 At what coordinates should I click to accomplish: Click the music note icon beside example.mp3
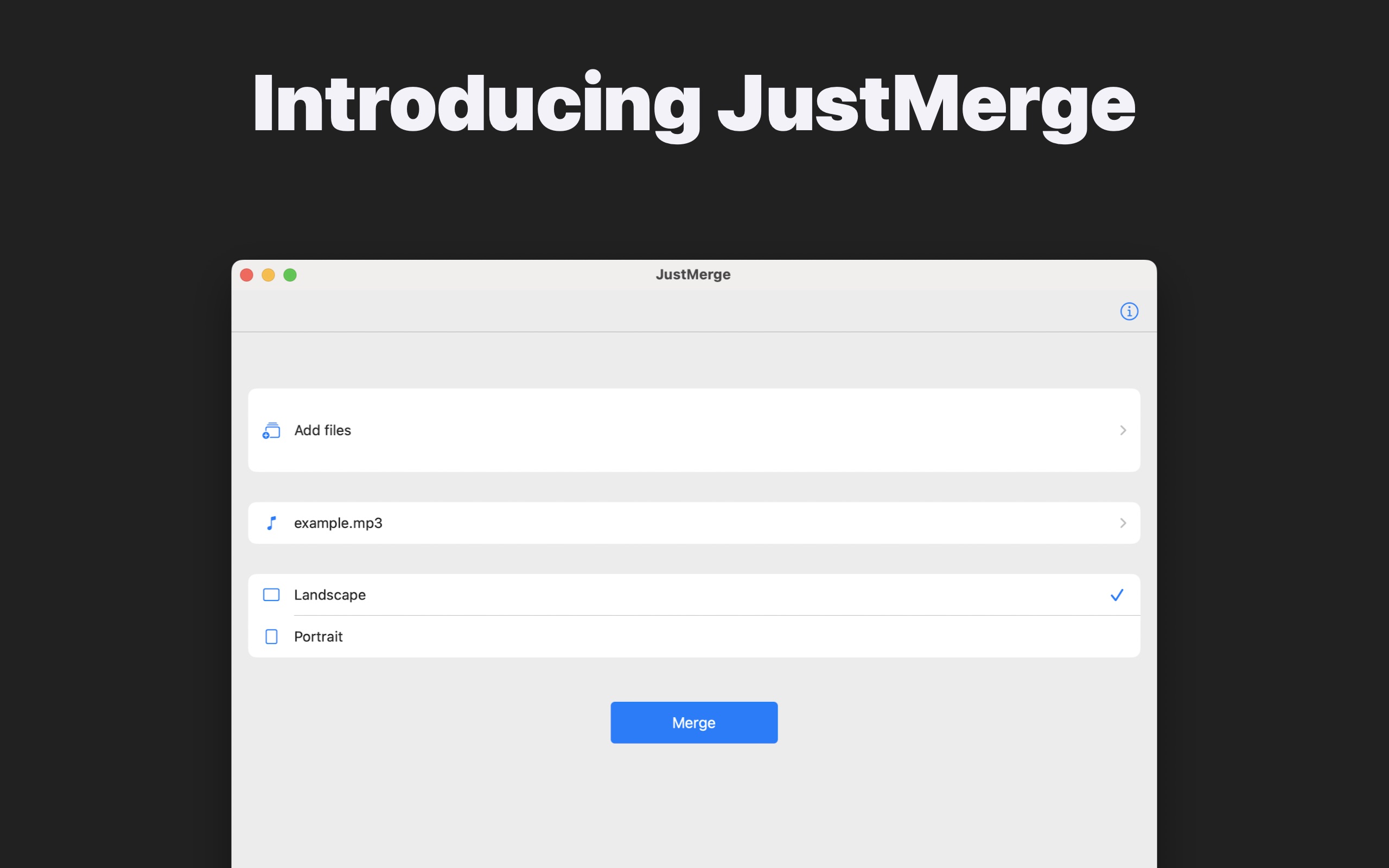(272, 522)
